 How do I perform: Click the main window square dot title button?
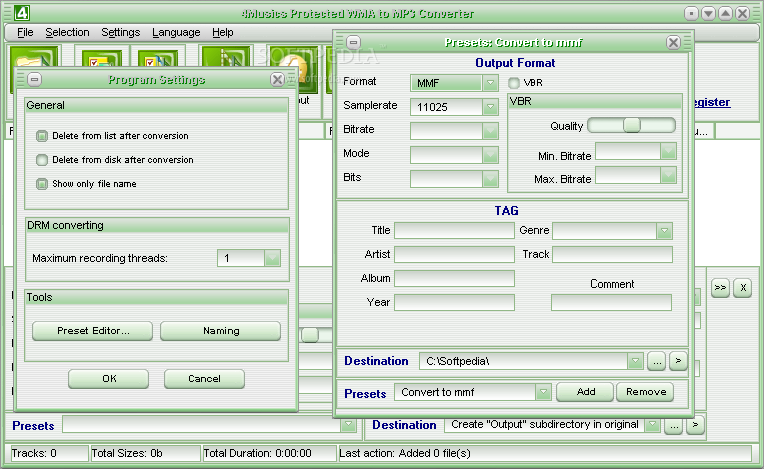(691, 14)
